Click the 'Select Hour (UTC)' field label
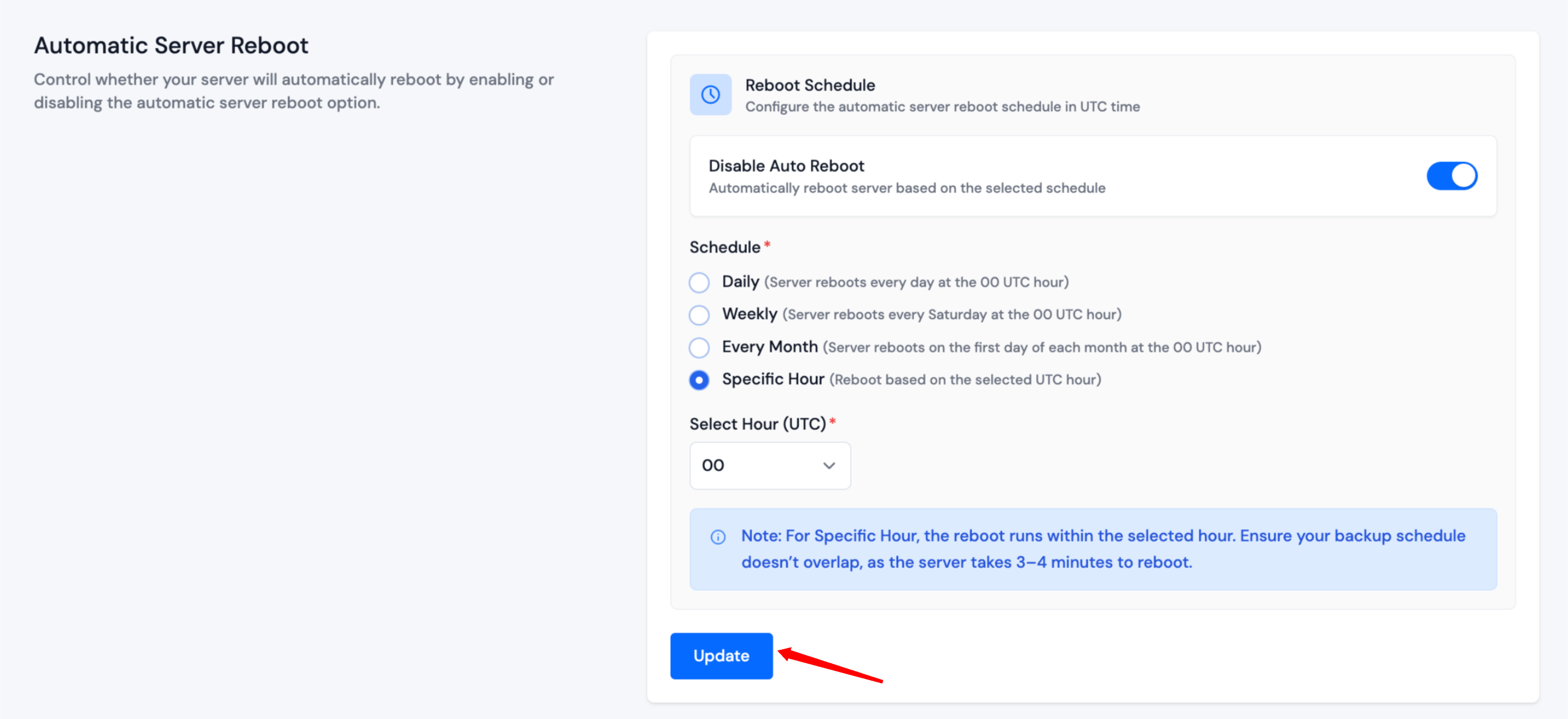This screenshot has width=1568, height=719. click(757, 424)
